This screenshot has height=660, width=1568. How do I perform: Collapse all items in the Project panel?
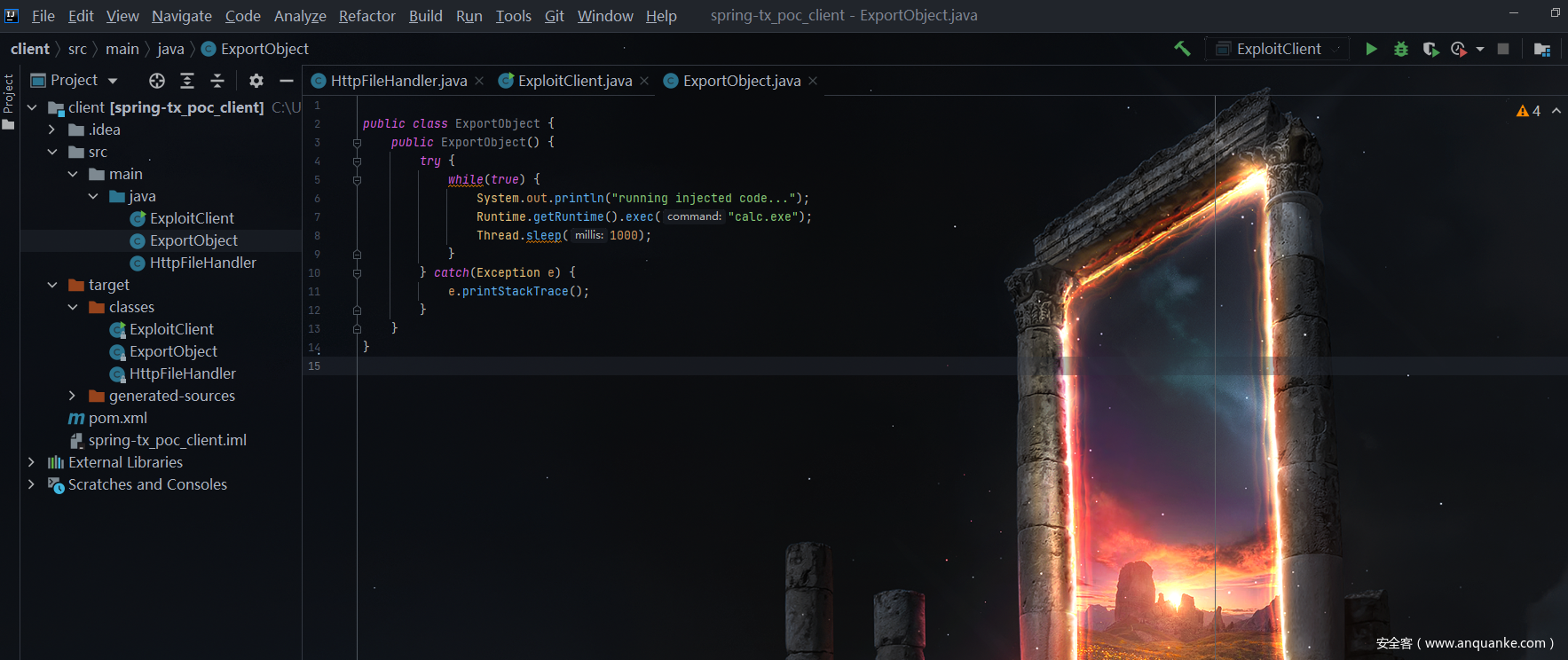point(217,81)
